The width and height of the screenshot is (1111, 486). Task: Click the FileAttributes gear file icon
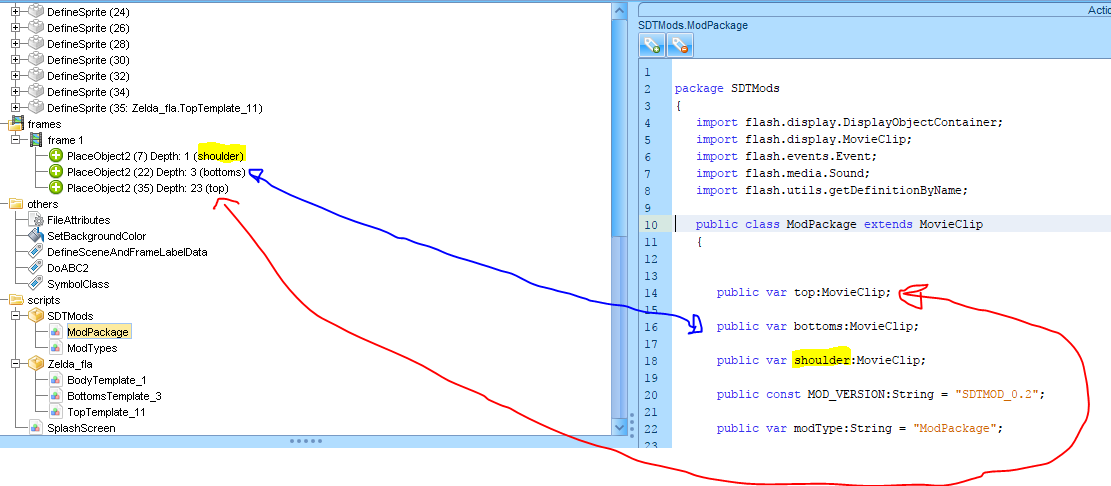pyautogui.click(x=36, y=220)
